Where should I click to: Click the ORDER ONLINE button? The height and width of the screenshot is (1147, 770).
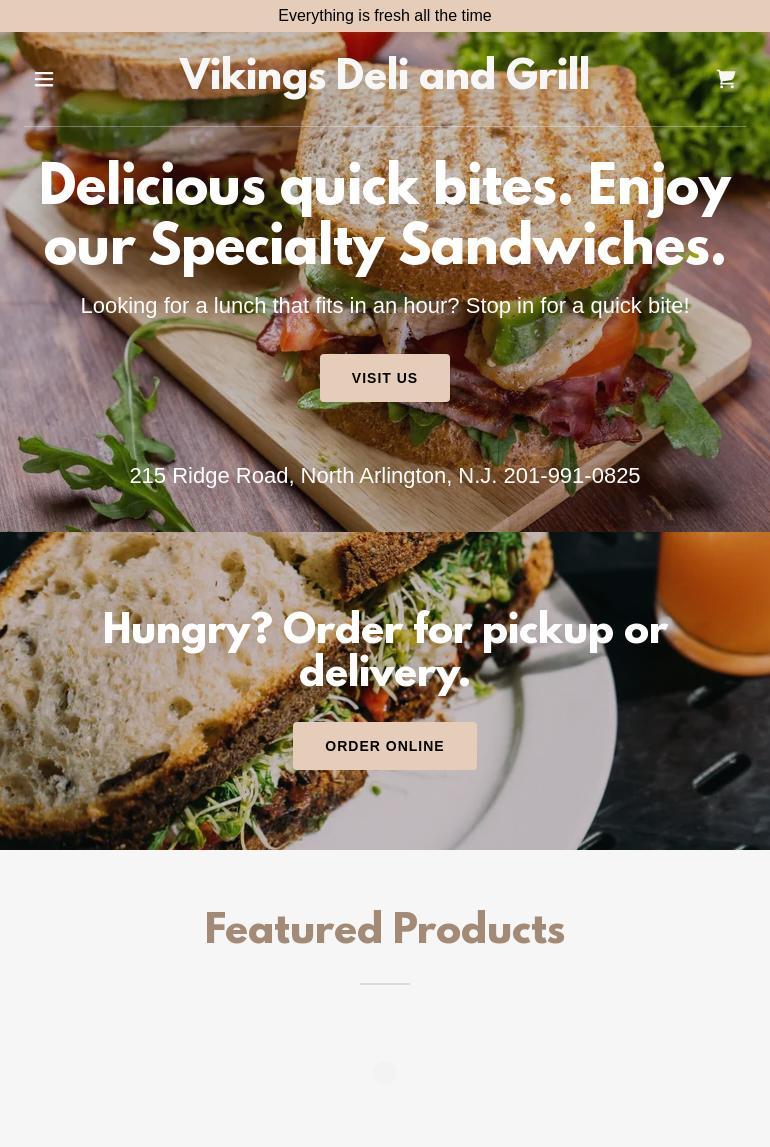click(385, 746)
